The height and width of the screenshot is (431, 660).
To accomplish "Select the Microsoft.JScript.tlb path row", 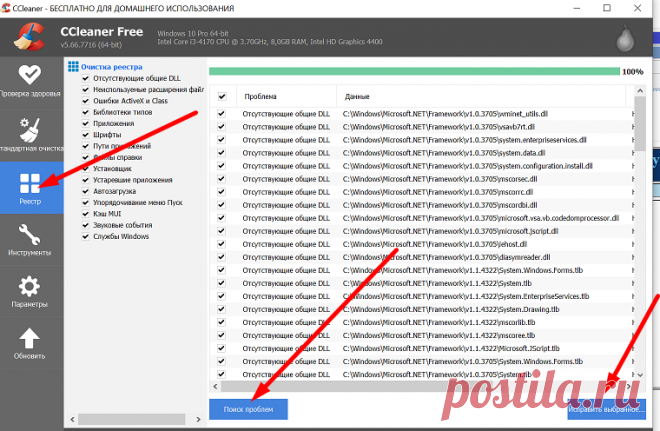I will click(421, 349).
